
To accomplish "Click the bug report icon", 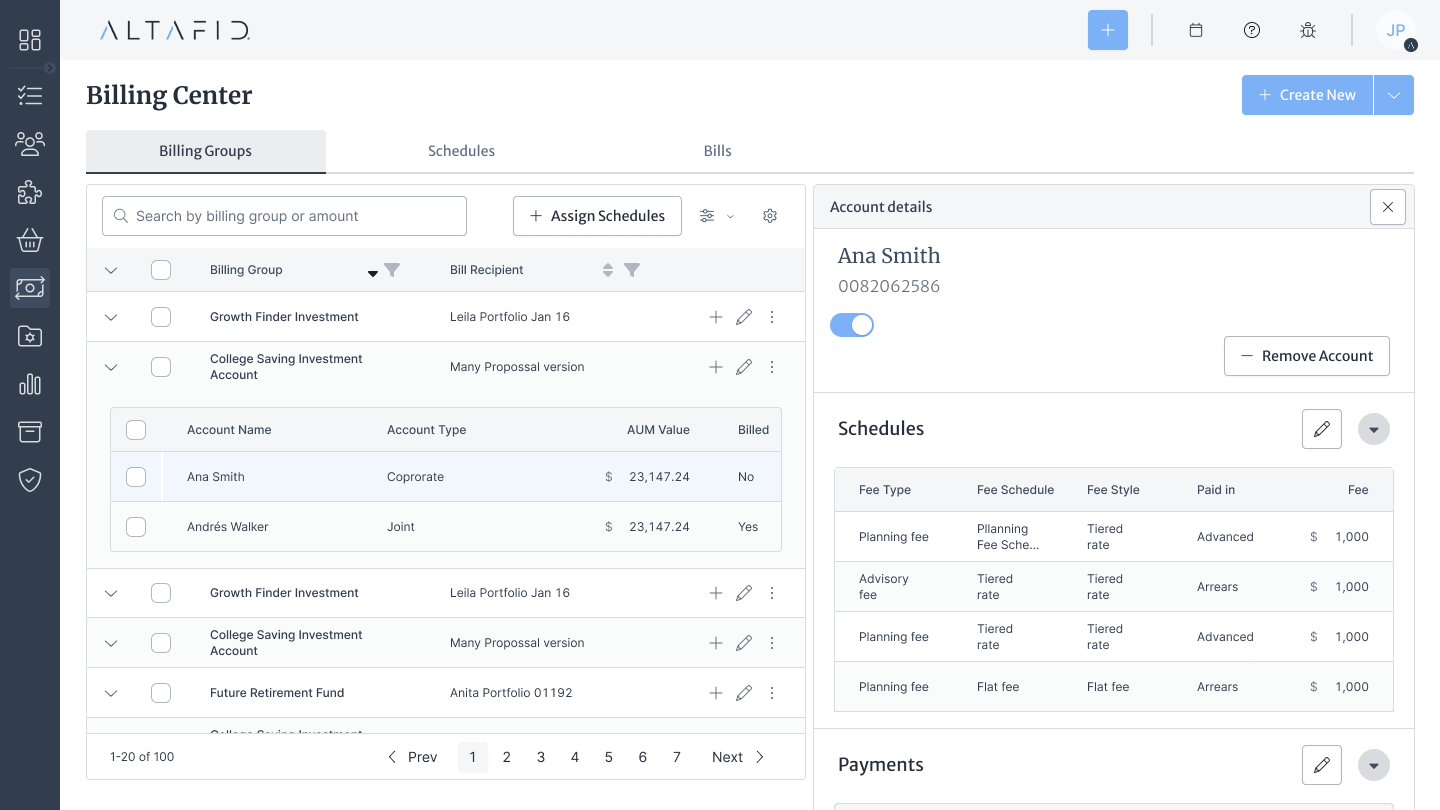I will 1308,30.
